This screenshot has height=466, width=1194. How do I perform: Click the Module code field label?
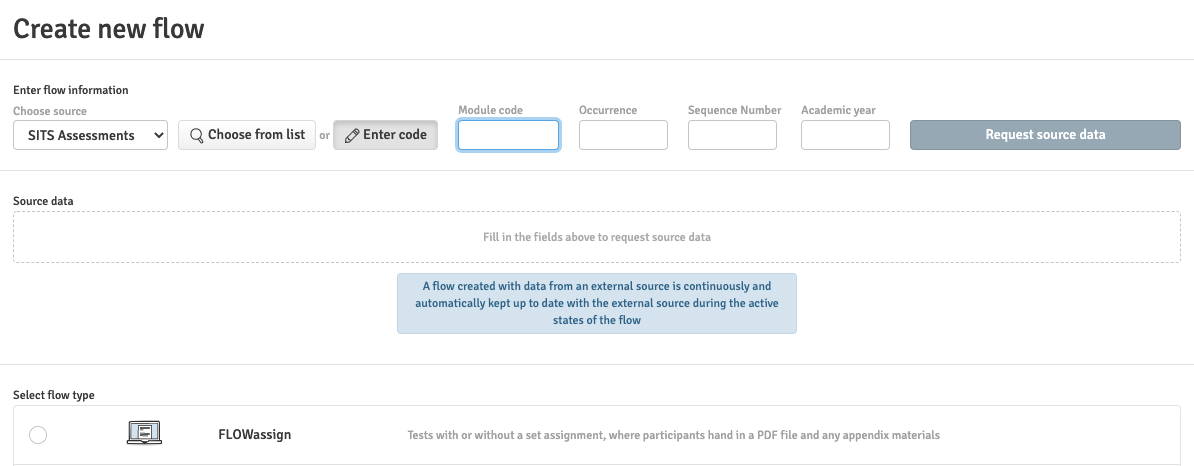[490, 110]
